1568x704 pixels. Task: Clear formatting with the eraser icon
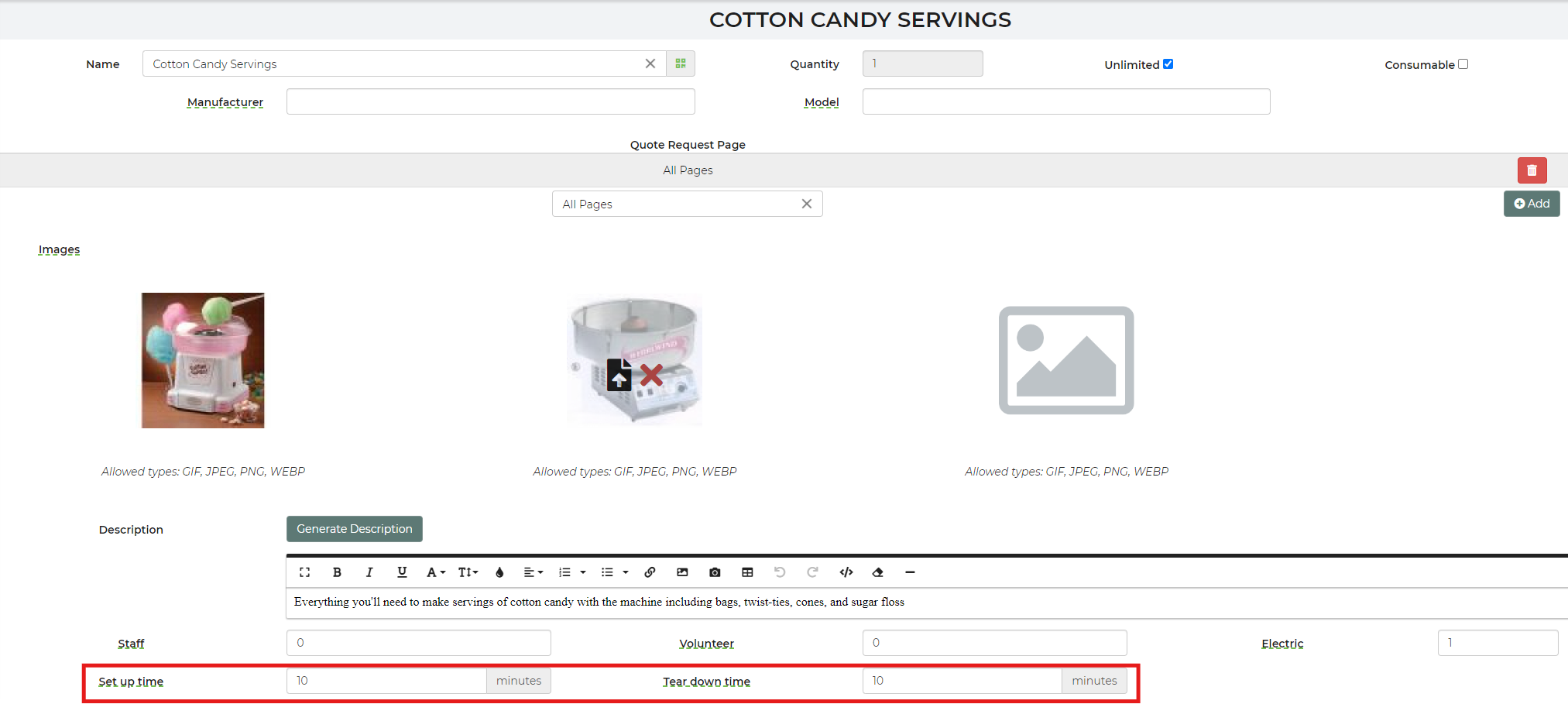[x=877, y=572]
